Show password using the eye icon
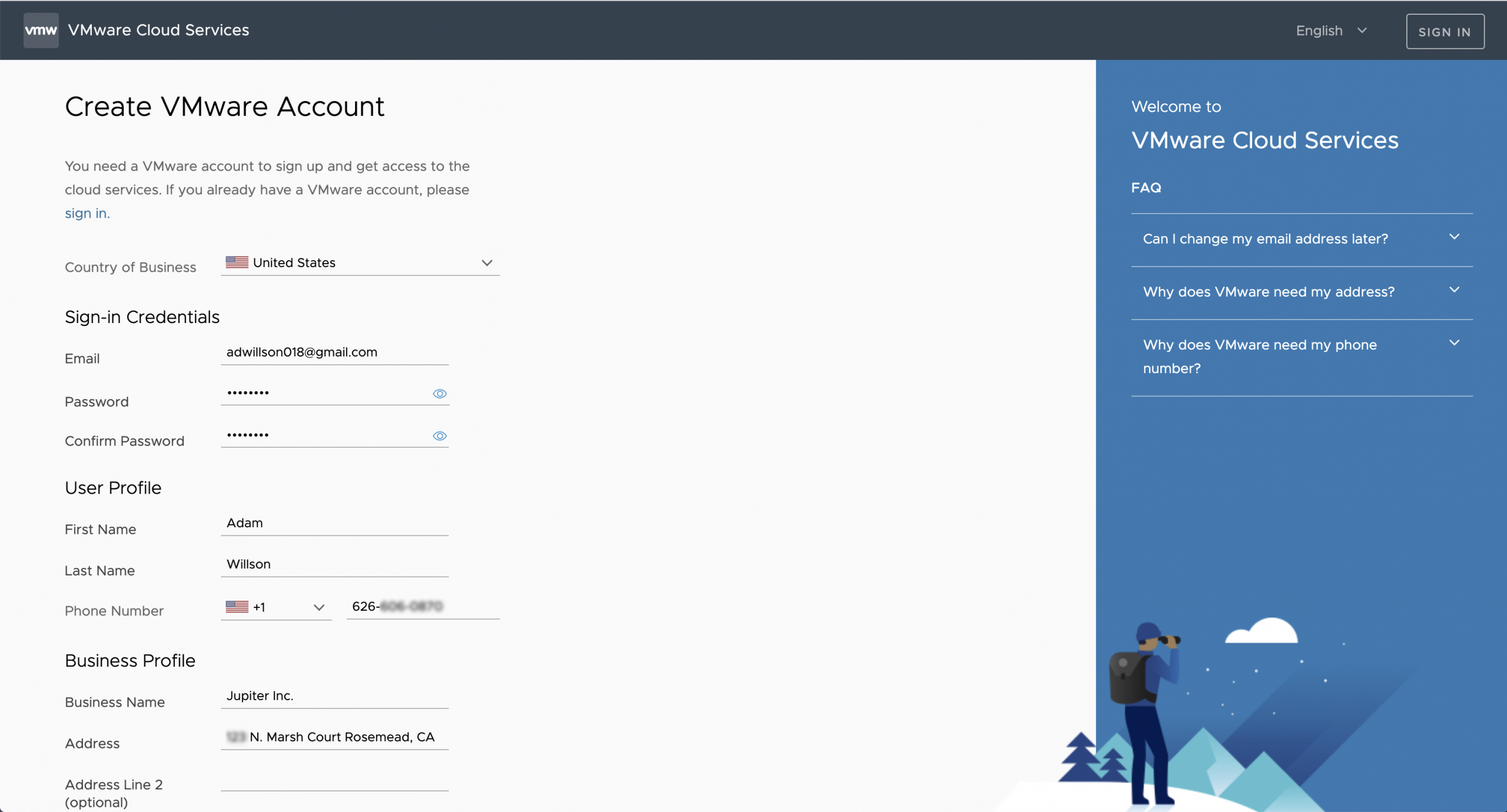Viewport: 1507px width, 812px height. pyautogui.click(x=439, y=394)
